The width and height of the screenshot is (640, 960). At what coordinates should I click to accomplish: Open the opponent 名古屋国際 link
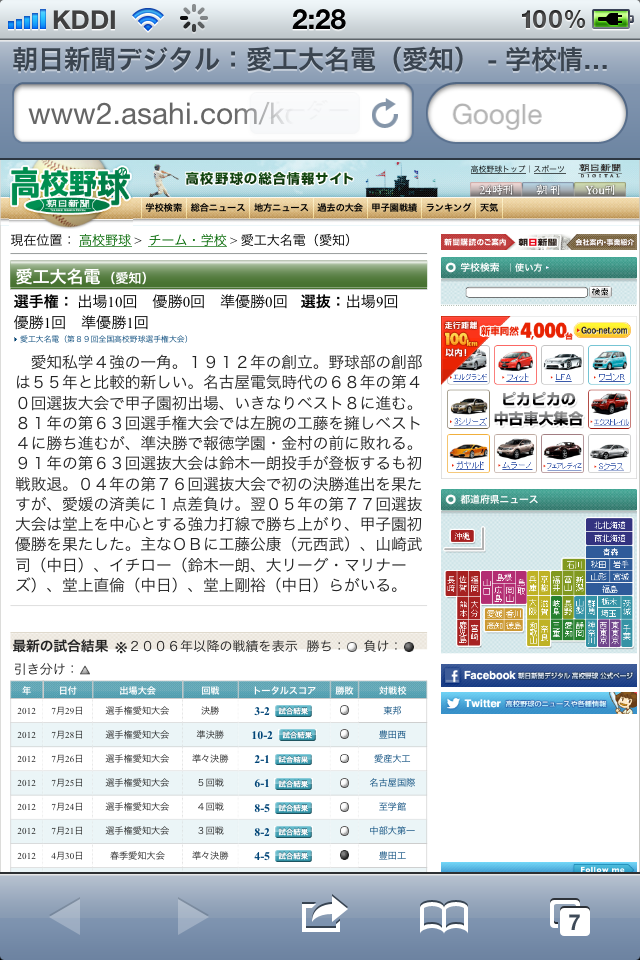(393, 783)
